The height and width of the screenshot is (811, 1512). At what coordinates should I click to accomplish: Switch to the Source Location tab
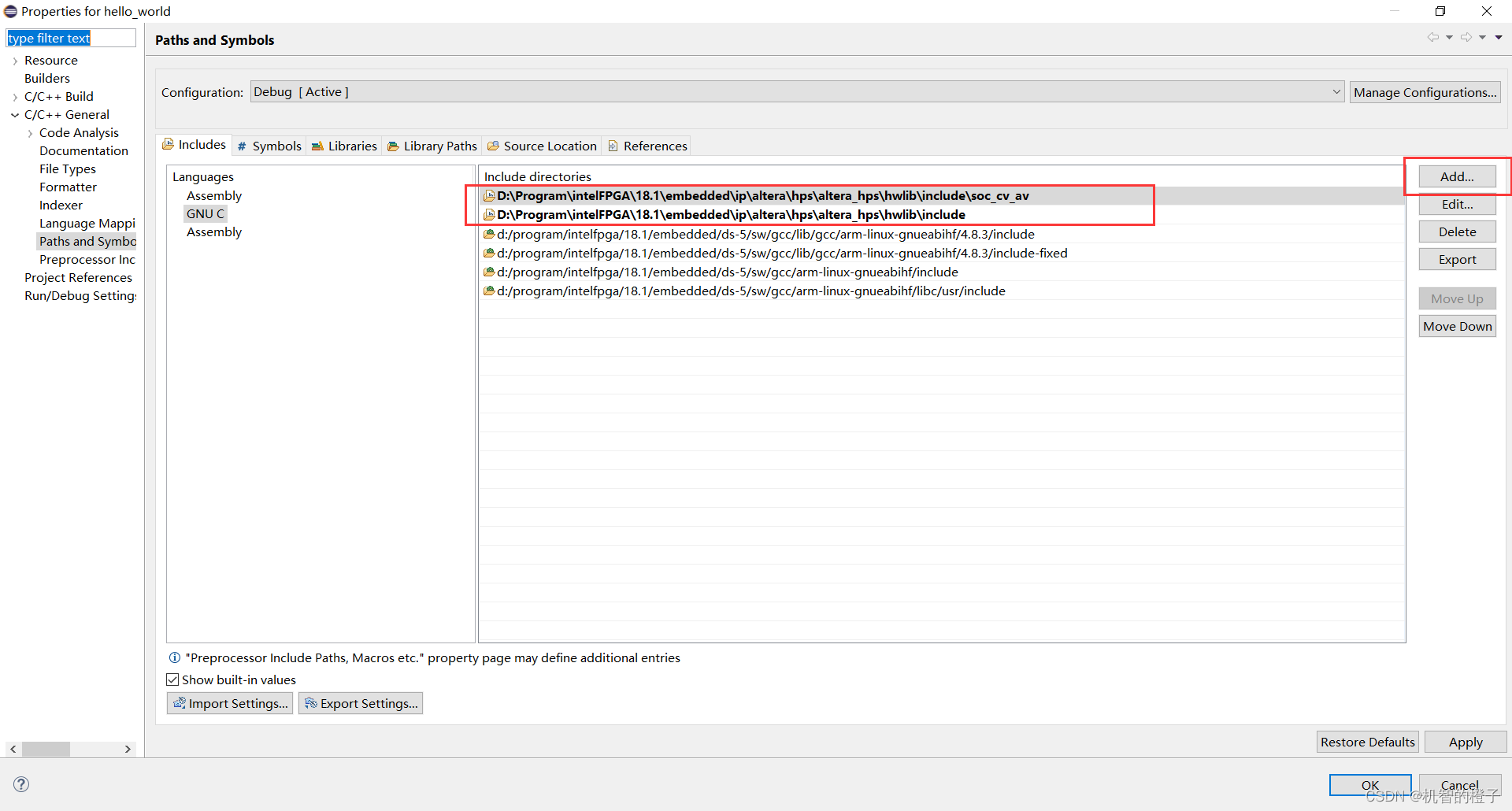[x=542, y=146]
